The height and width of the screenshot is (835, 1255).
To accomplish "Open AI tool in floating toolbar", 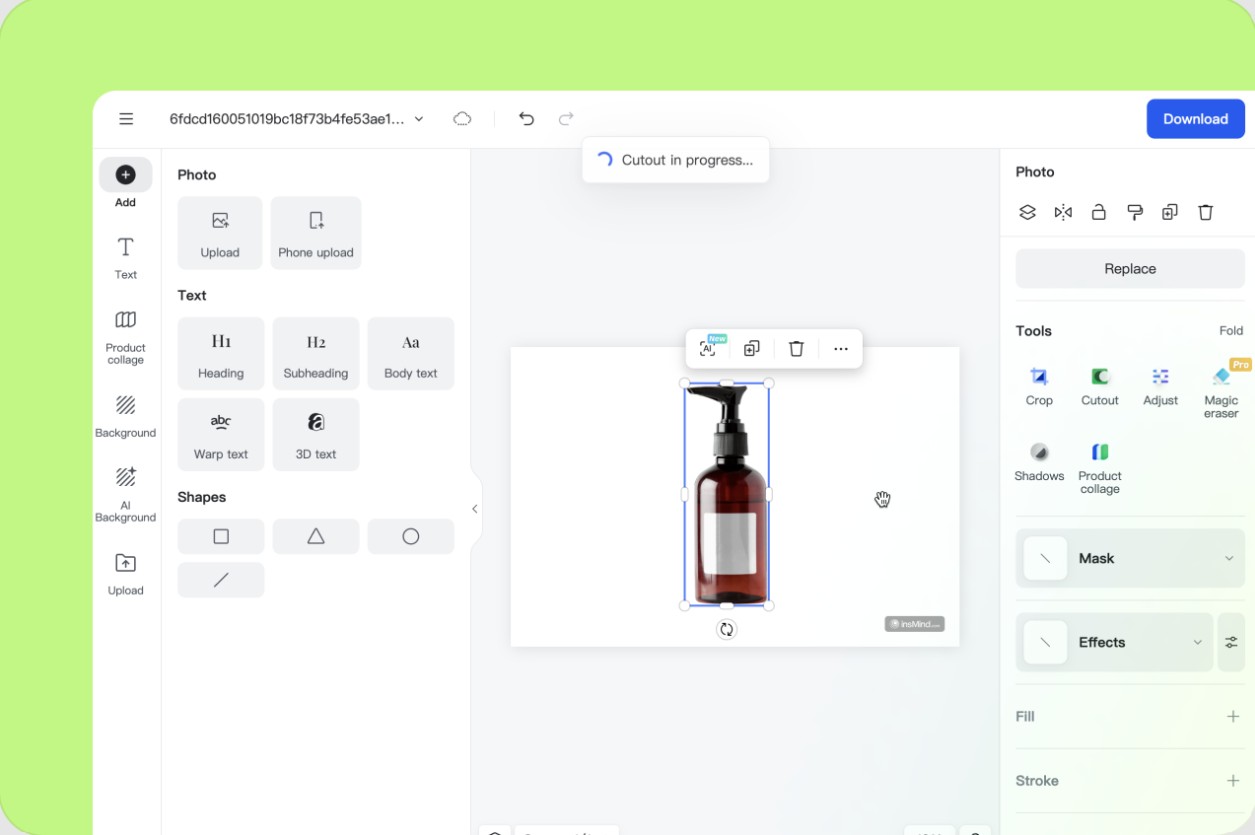I will point(709,348).
